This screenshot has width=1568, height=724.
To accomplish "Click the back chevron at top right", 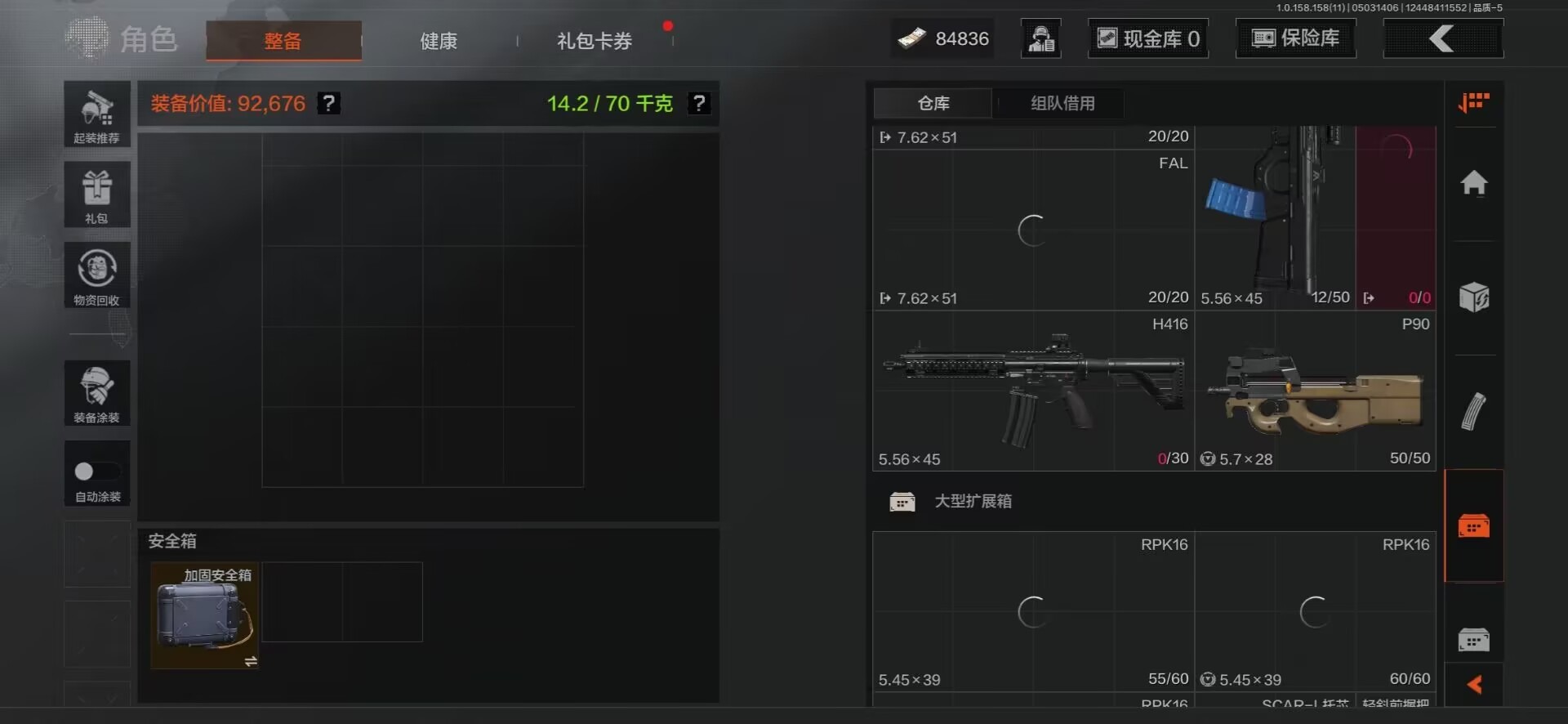I will point(1443,38).
